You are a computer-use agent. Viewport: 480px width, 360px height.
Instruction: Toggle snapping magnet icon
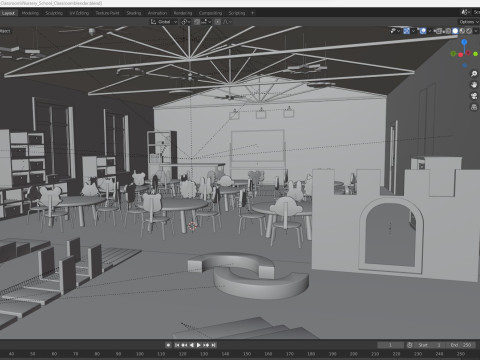click(197, 22)
